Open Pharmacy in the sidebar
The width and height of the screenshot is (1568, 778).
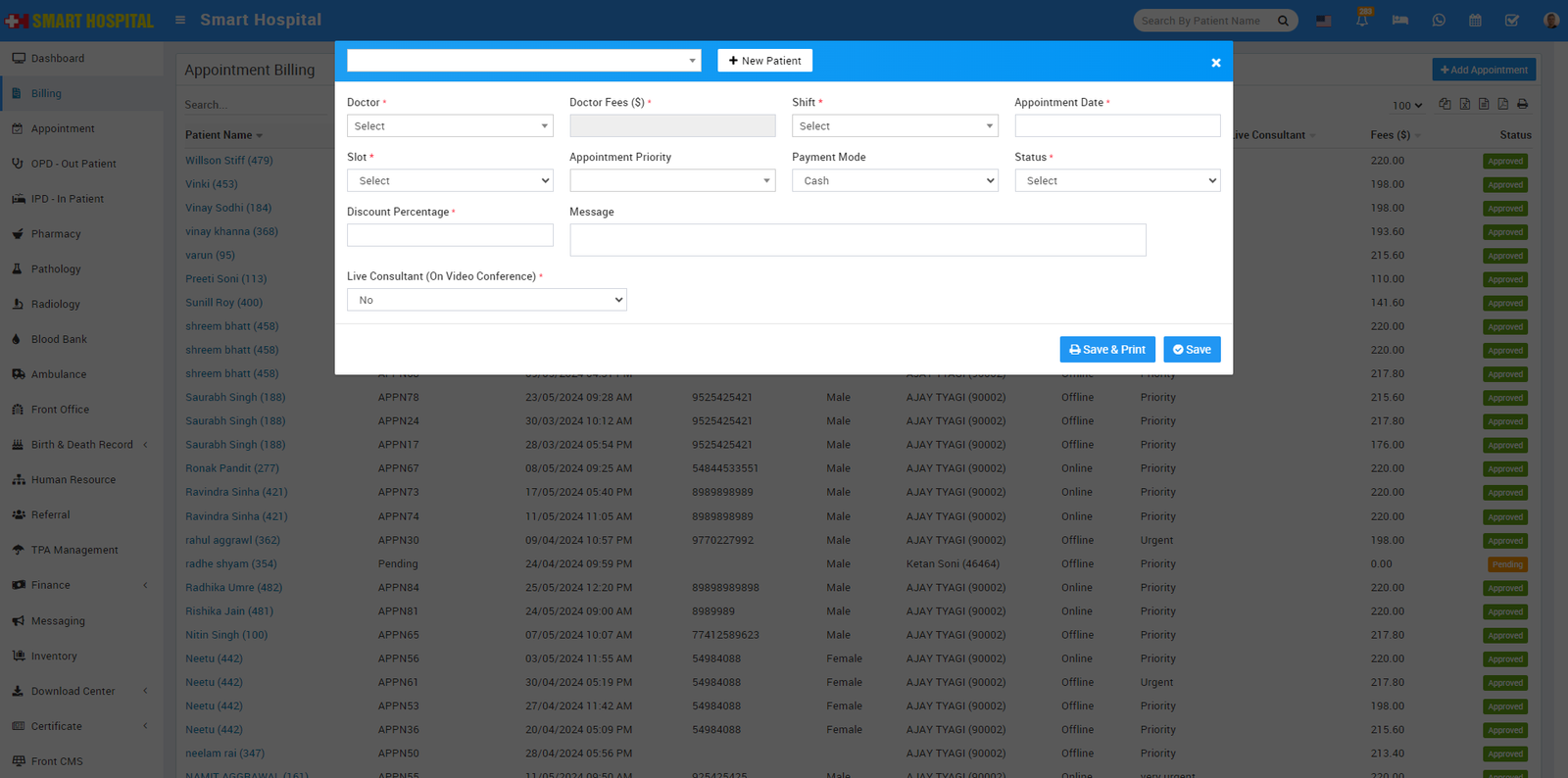pos(56,234)
